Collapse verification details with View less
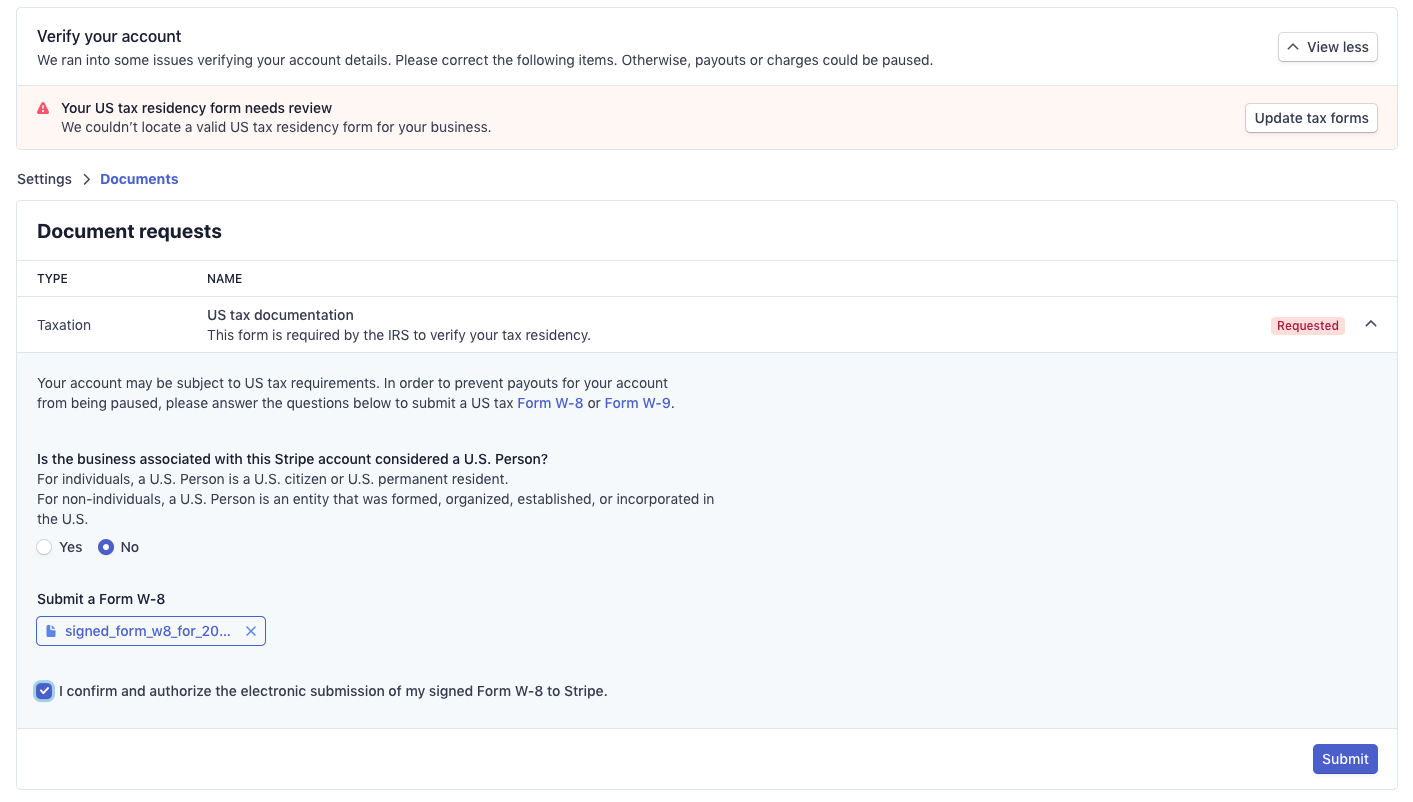The height and width of the screenshot is (802, 1413). pos(1327,47)
